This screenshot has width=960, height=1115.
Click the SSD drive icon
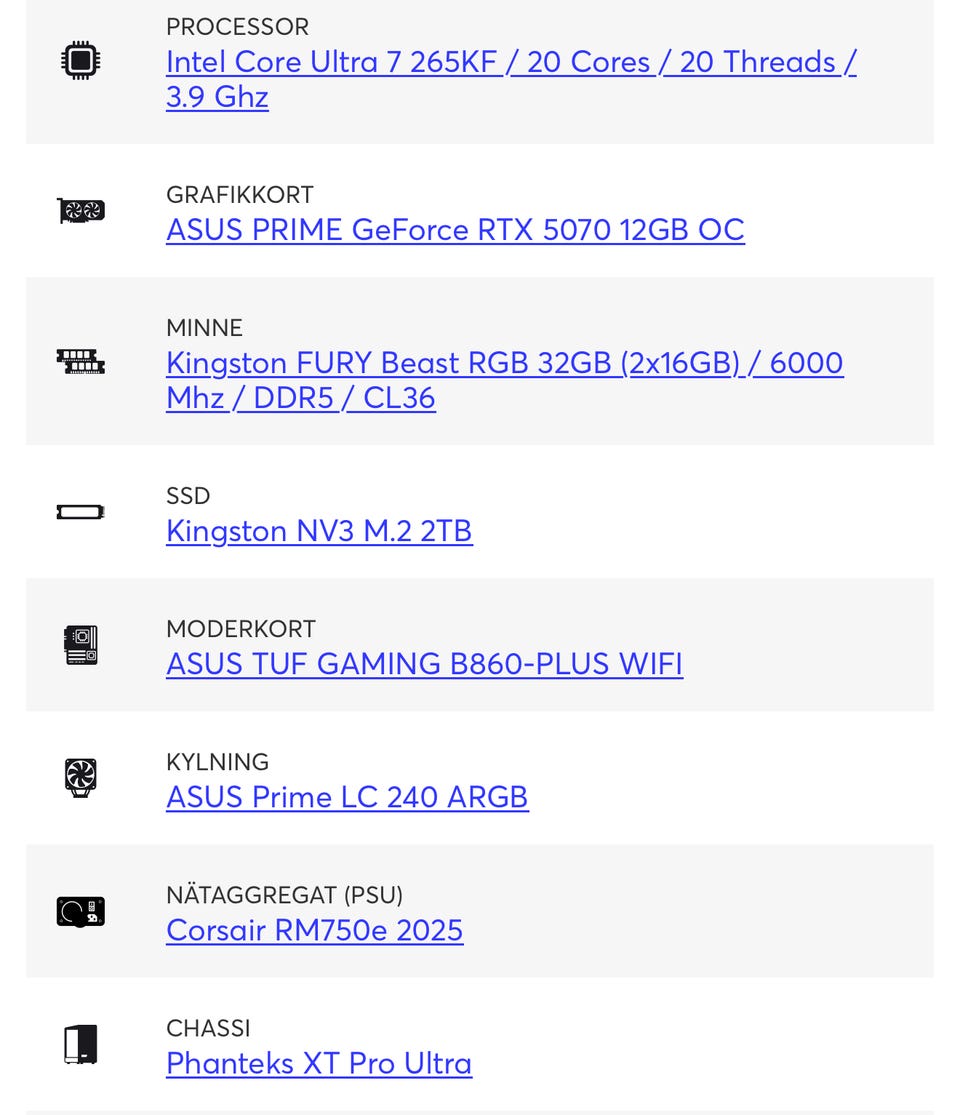coord(80,513)
